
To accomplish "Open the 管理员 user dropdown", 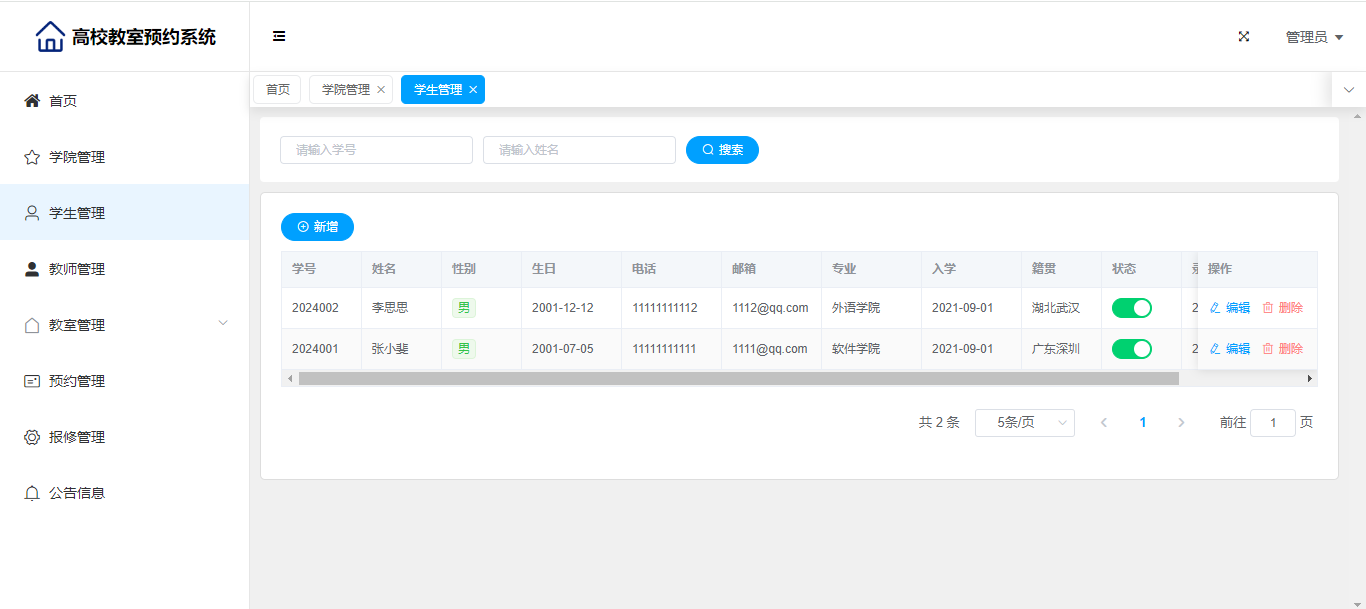I will click(x=1313, y=37).
